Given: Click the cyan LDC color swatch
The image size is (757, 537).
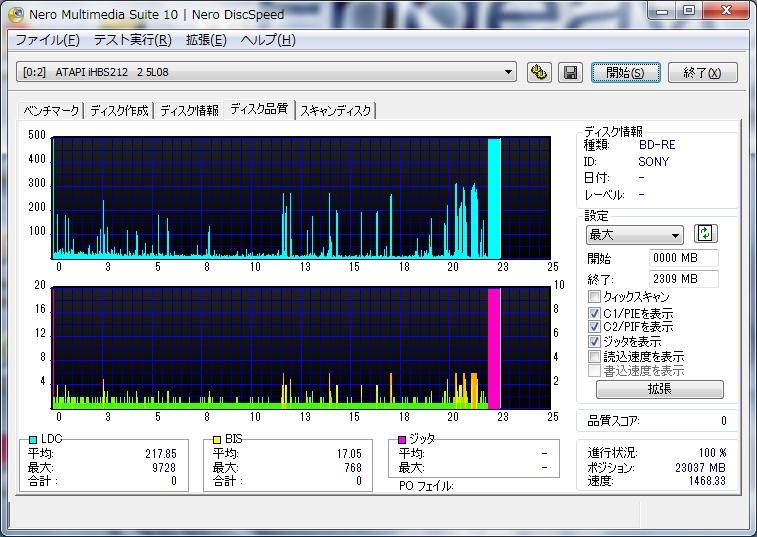Looking at the screenshot, I should click(x=33, y=439).
